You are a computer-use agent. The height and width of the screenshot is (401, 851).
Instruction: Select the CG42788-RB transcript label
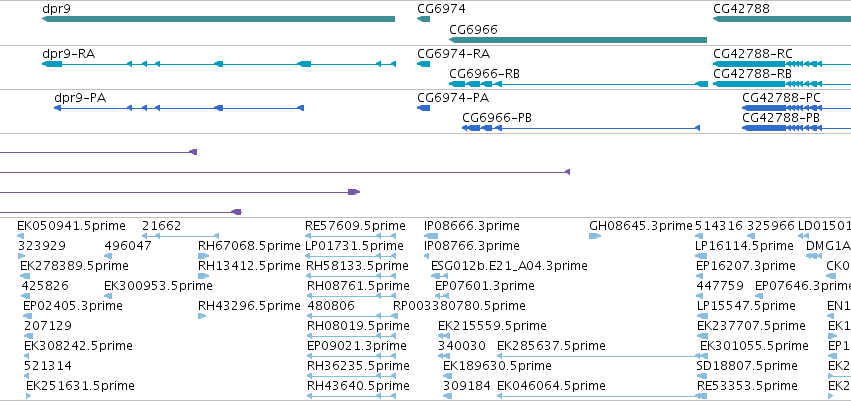coord(752,74)
